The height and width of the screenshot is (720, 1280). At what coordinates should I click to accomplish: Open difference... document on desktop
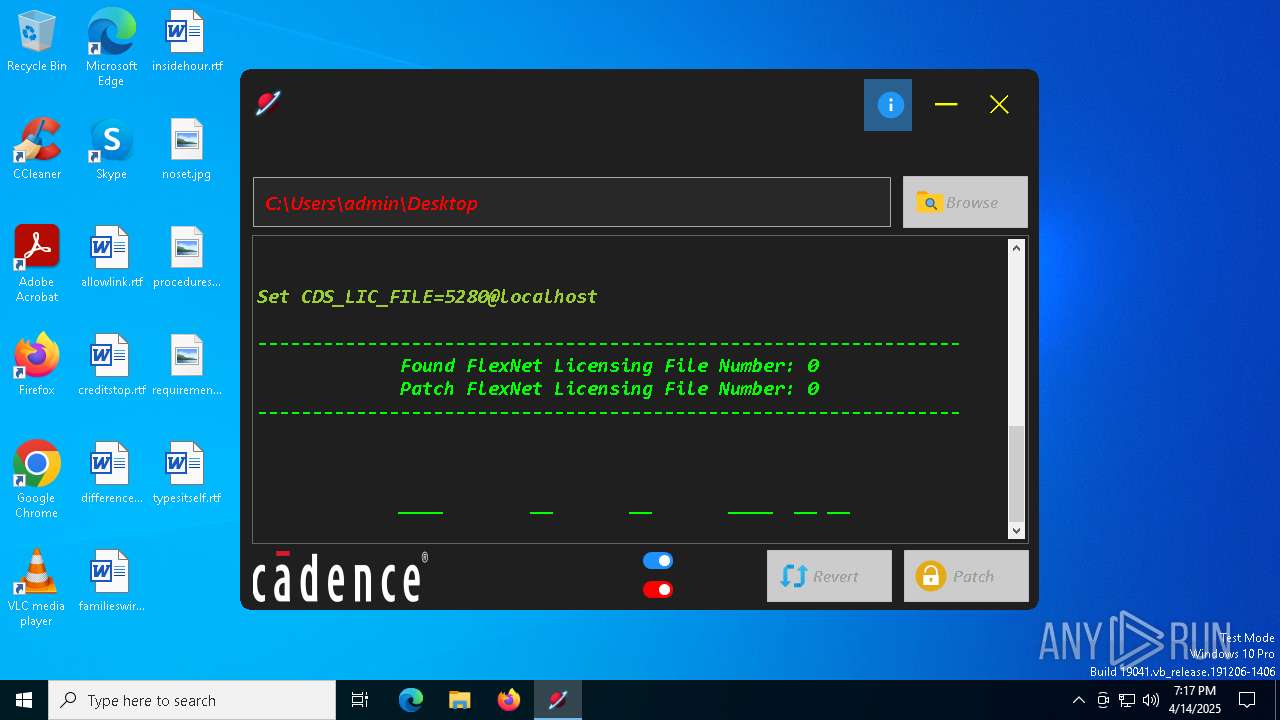coord(111,474)
